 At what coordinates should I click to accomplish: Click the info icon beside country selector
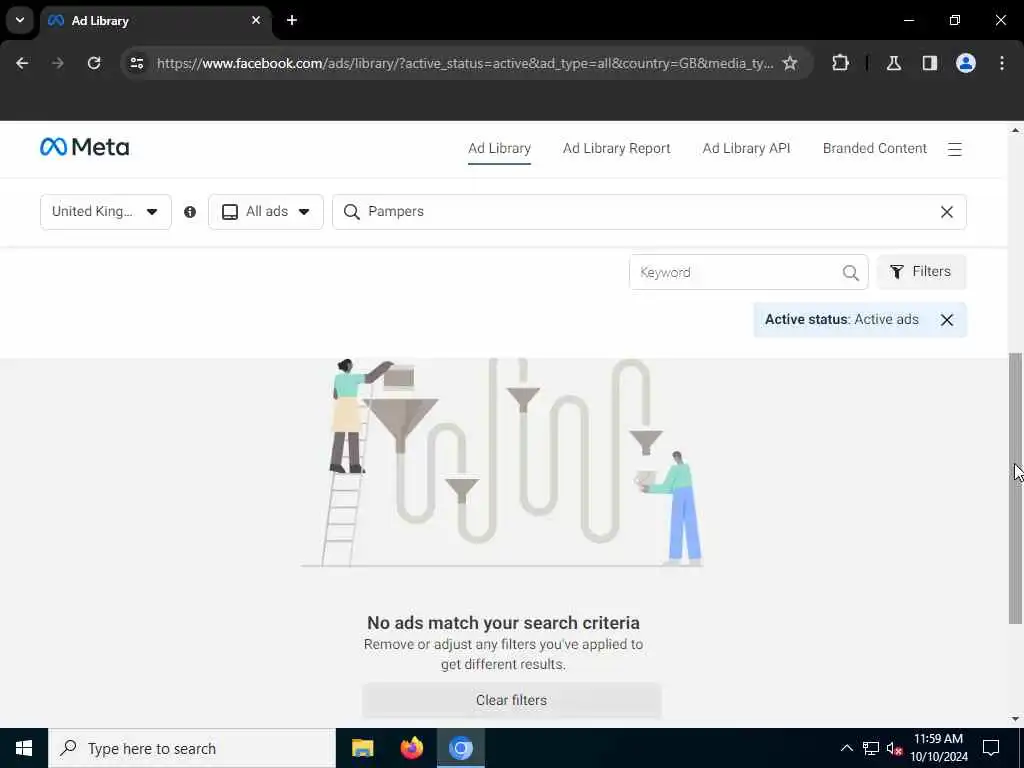coord(190,212)
